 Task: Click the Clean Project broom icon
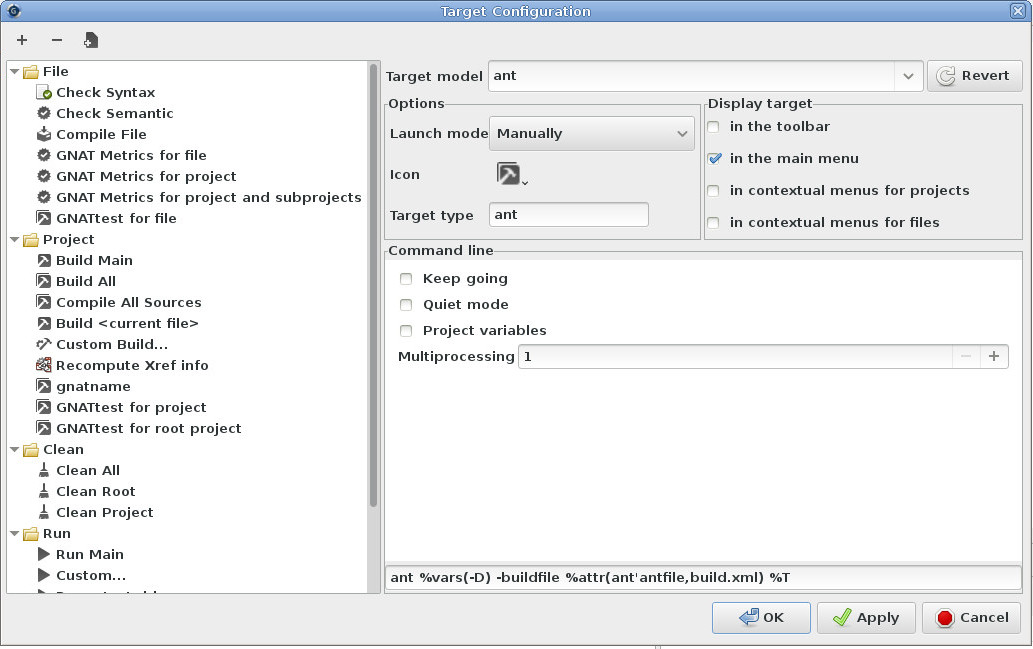43,512
